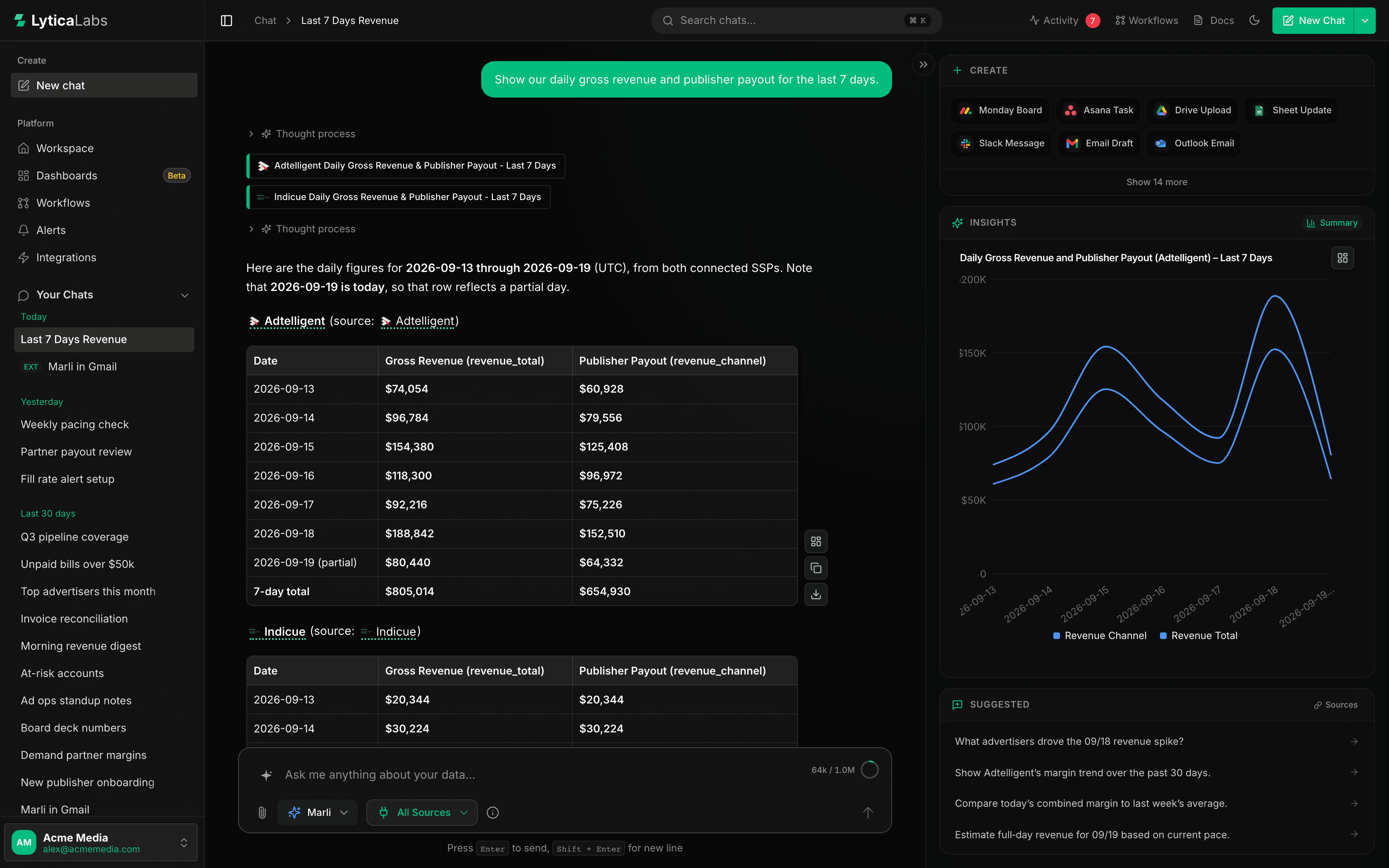Viewport: 1389px width, 868px height.
Task: Focus the Search chats field
Action: point(797,21)
